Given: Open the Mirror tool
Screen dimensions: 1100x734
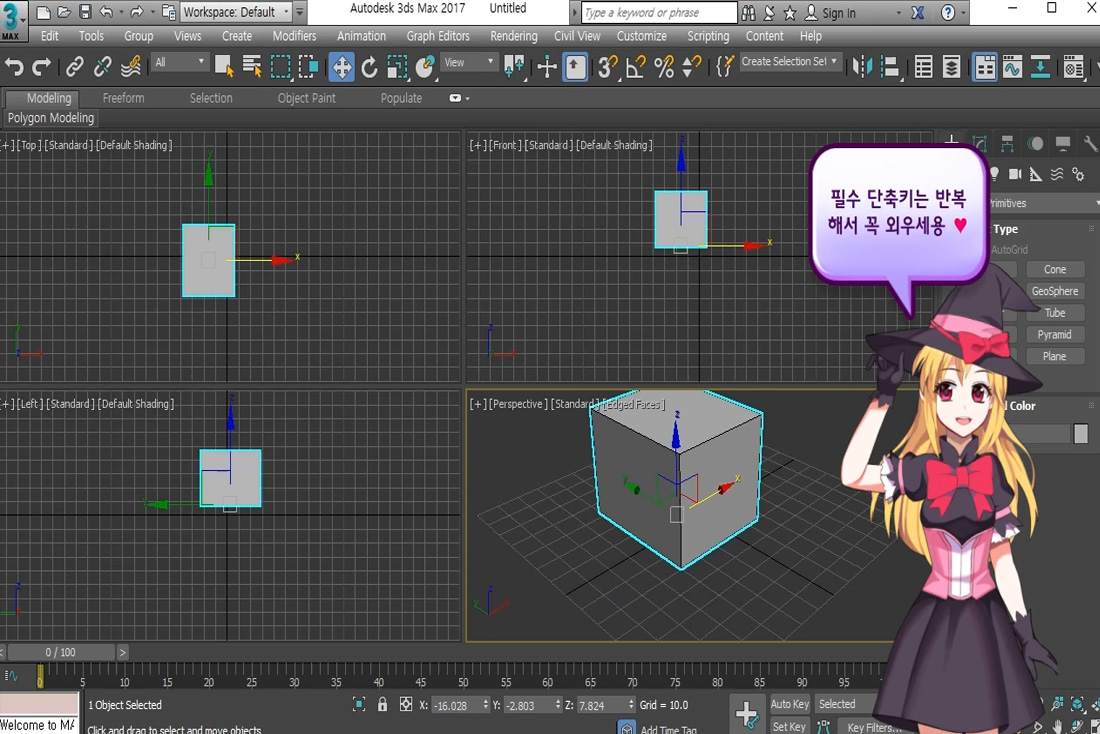Looking at the screenshot, I should (861, 67).
